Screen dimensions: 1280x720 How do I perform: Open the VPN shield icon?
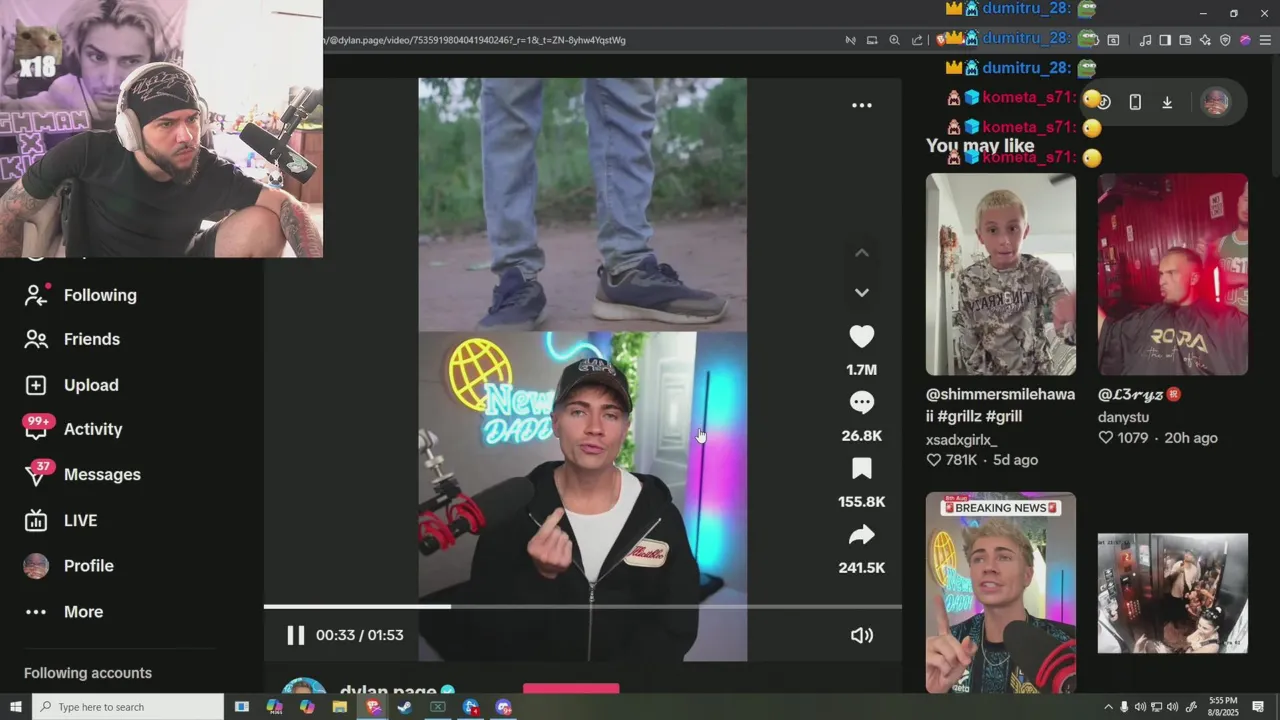point(1225,40)
